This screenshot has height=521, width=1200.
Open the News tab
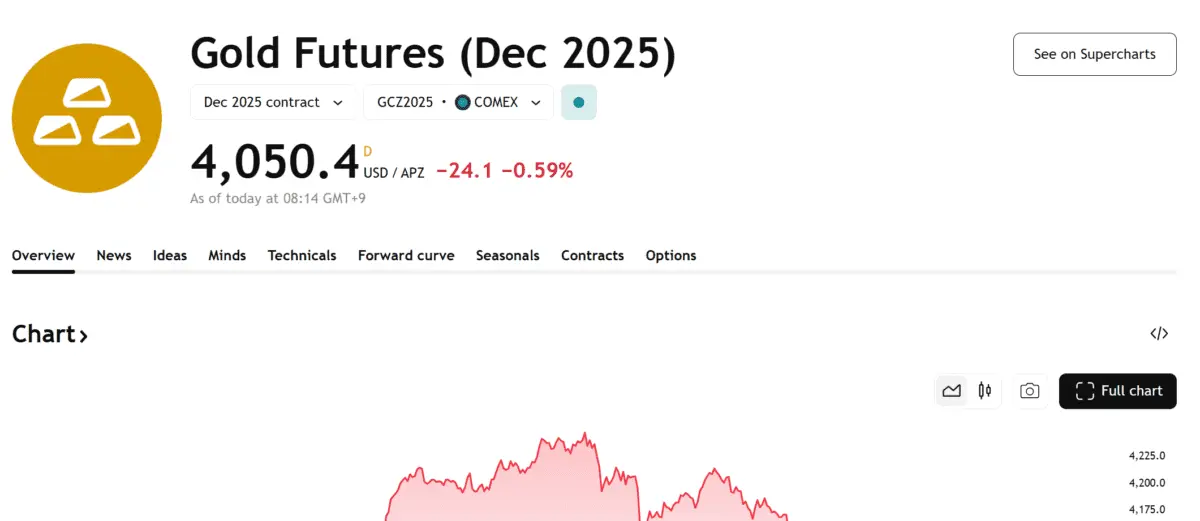[114, 255]
